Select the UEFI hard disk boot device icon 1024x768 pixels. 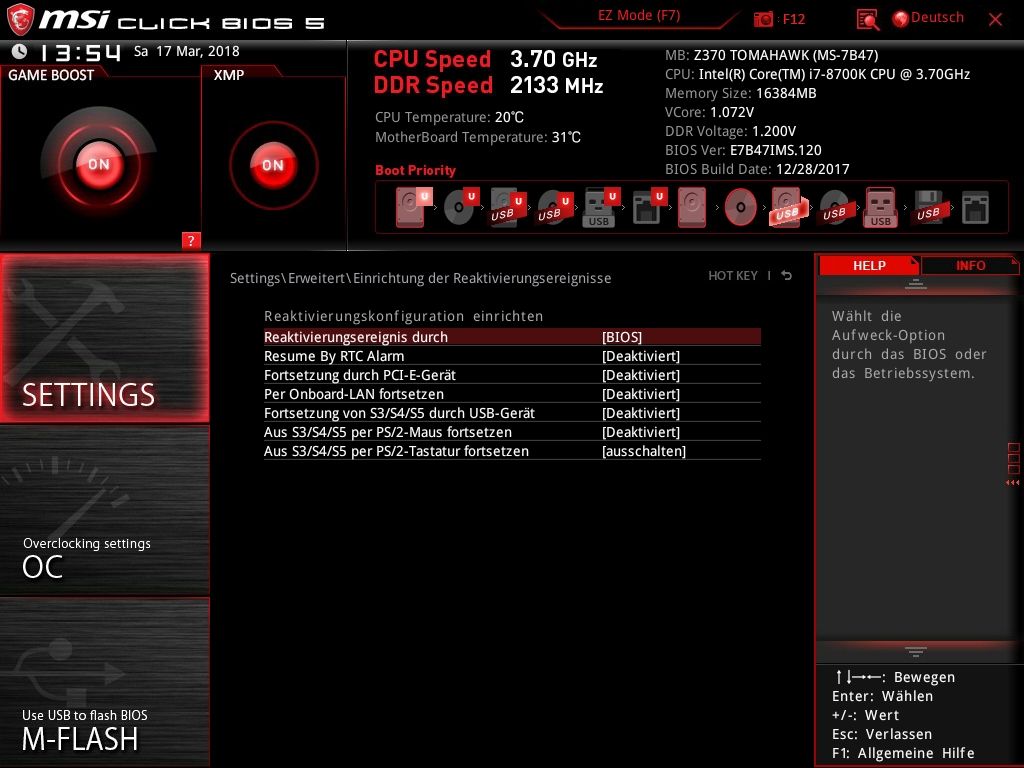point(413,206)
